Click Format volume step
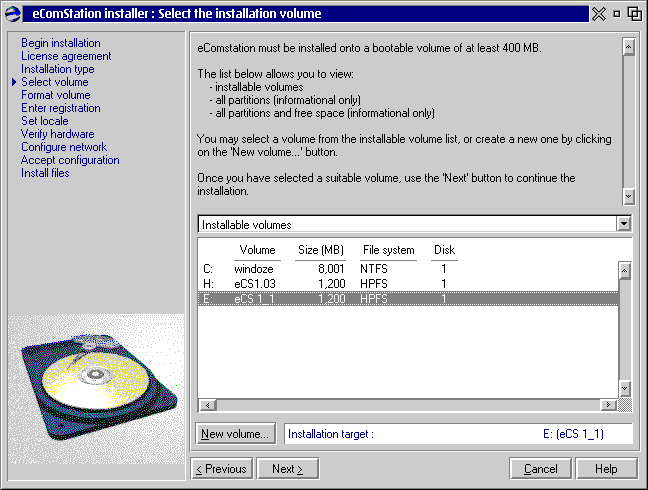This screenshot has height=490, width=648. tap(56, 95)
